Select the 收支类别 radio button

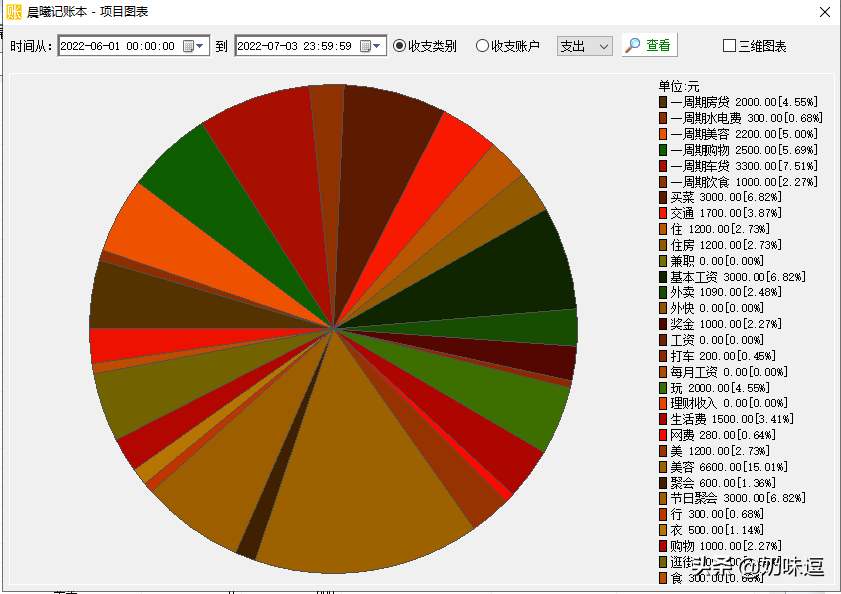pyautogui.click(x=400, y=46)
